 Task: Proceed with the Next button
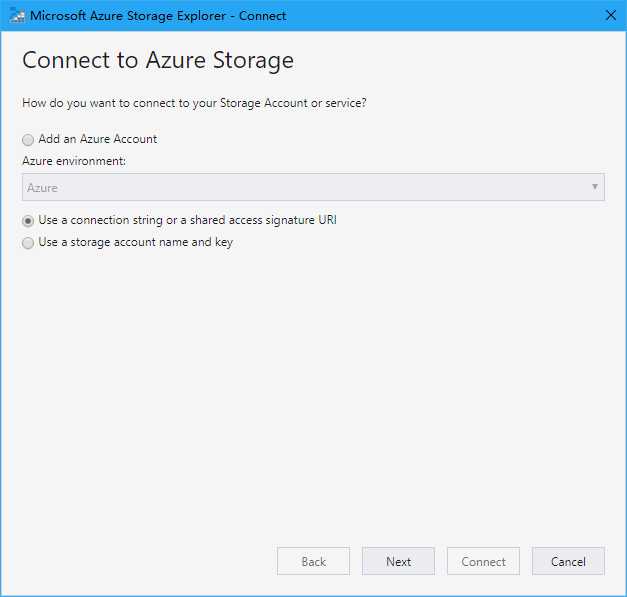tap(398, 561)
